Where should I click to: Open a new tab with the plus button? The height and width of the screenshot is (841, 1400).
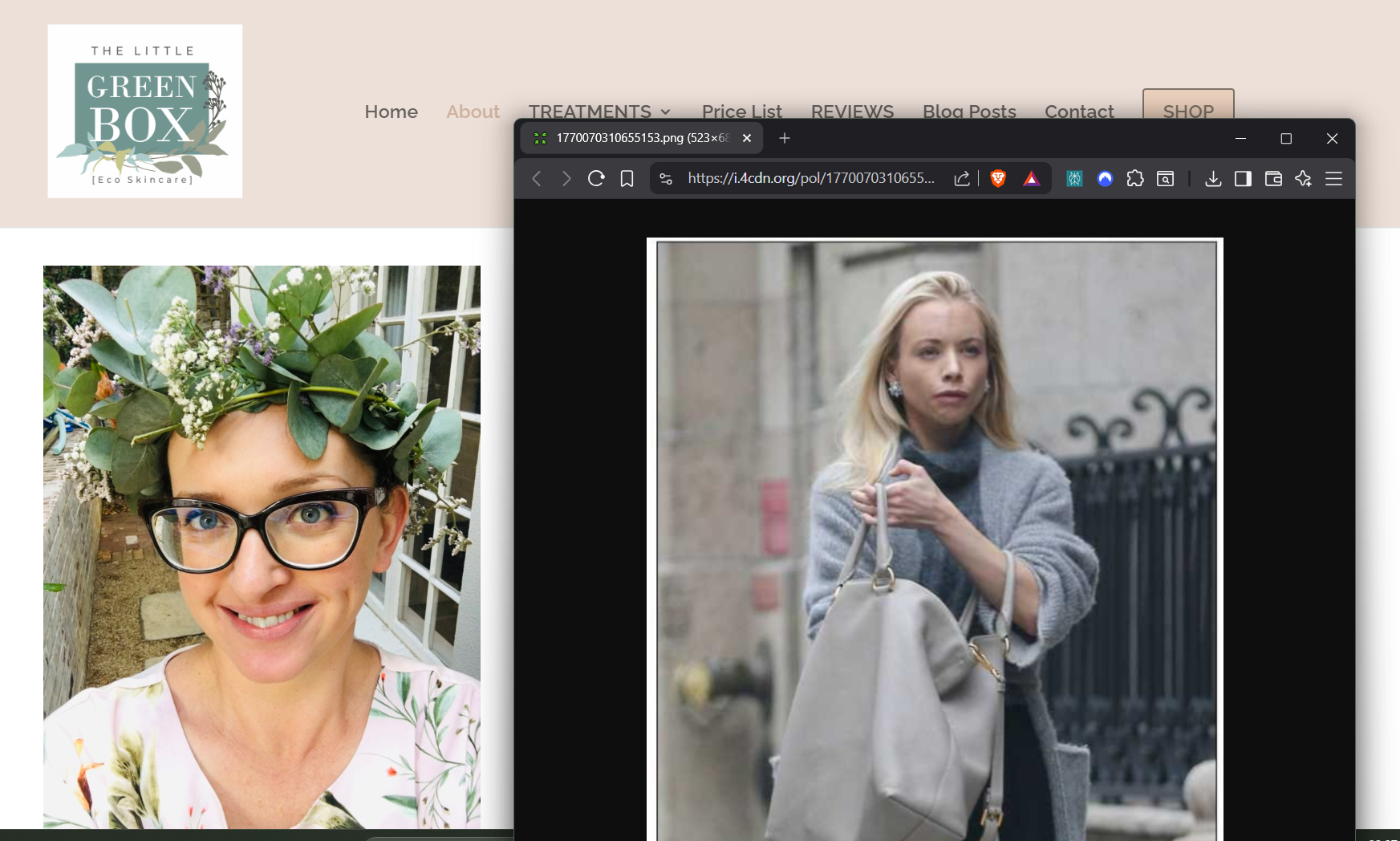point(785,138)
